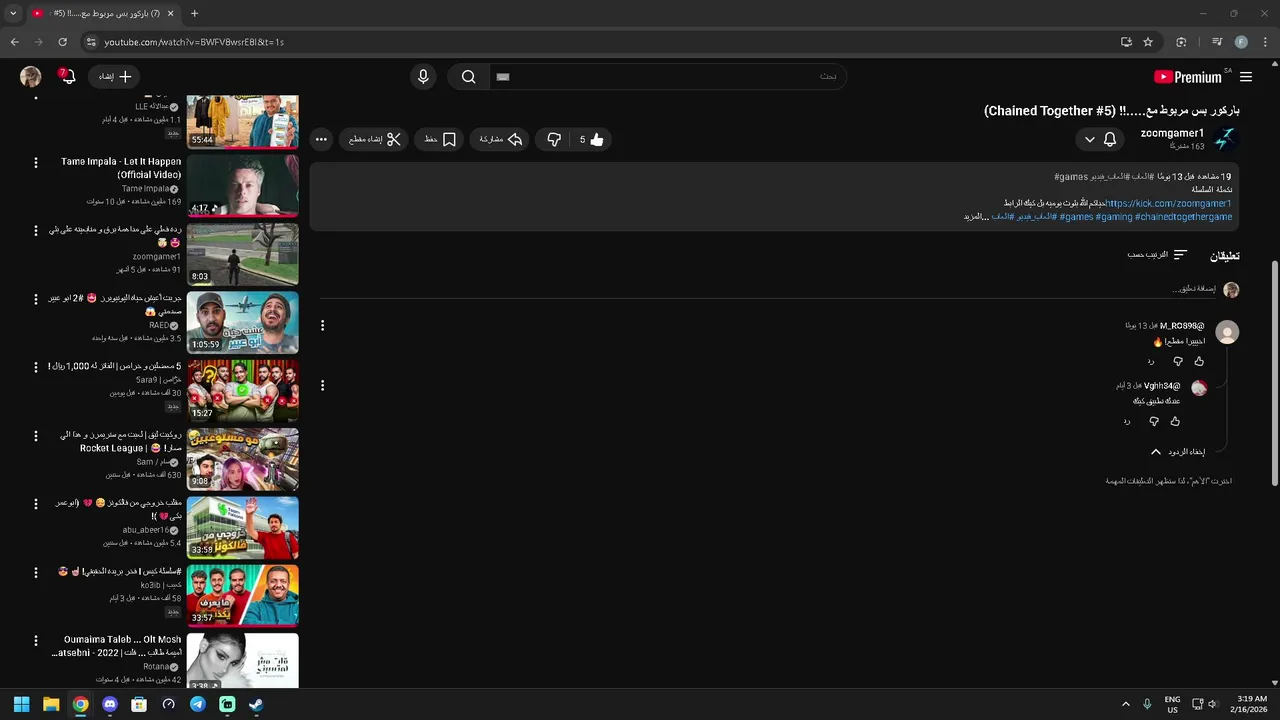The width and height of the screenshot is (1280, 720).
Task: Open Chrome tab search dropdown
Action: [13, 13]
